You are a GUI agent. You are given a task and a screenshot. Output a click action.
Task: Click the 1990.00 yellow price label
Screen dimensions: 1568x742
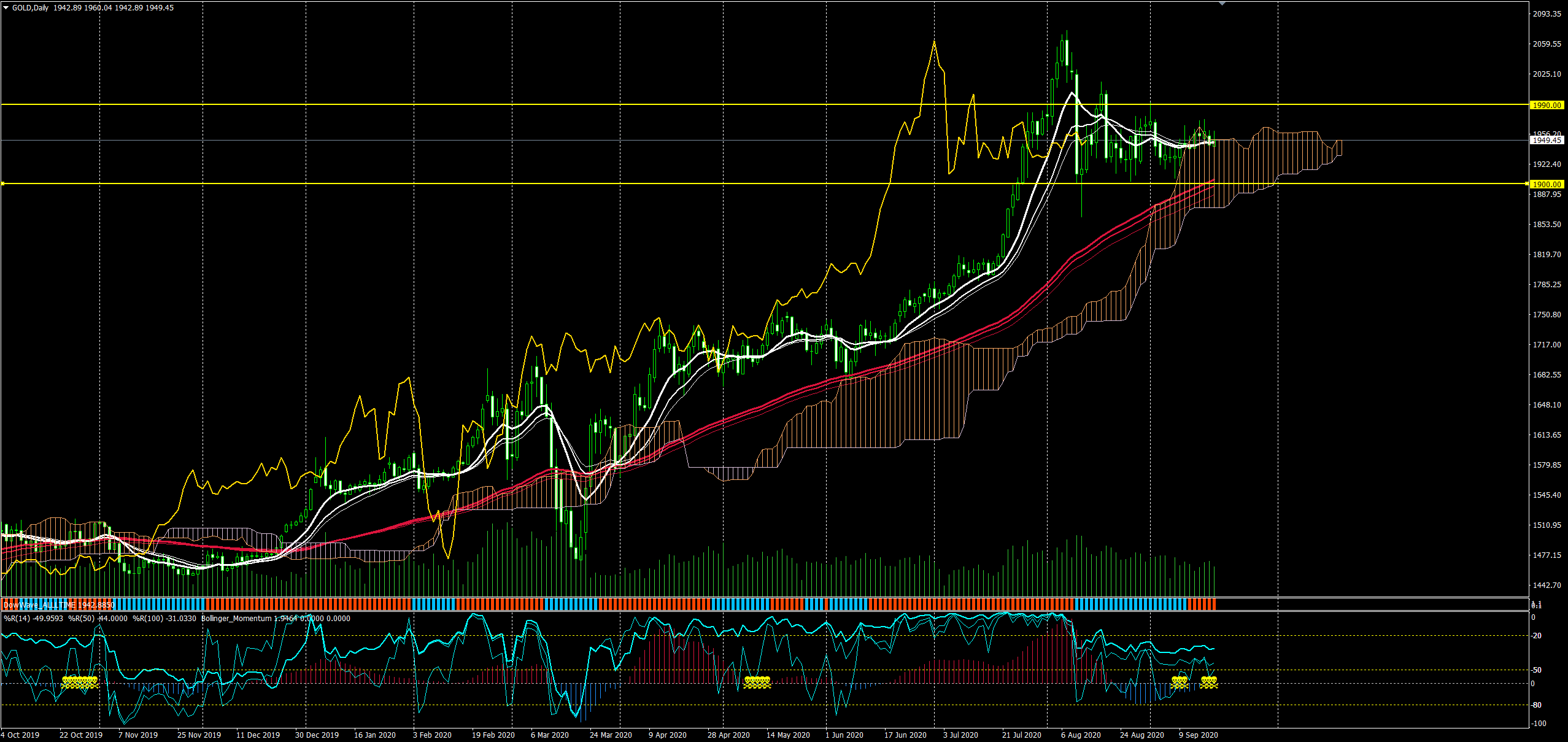[x=1546, y=106]
